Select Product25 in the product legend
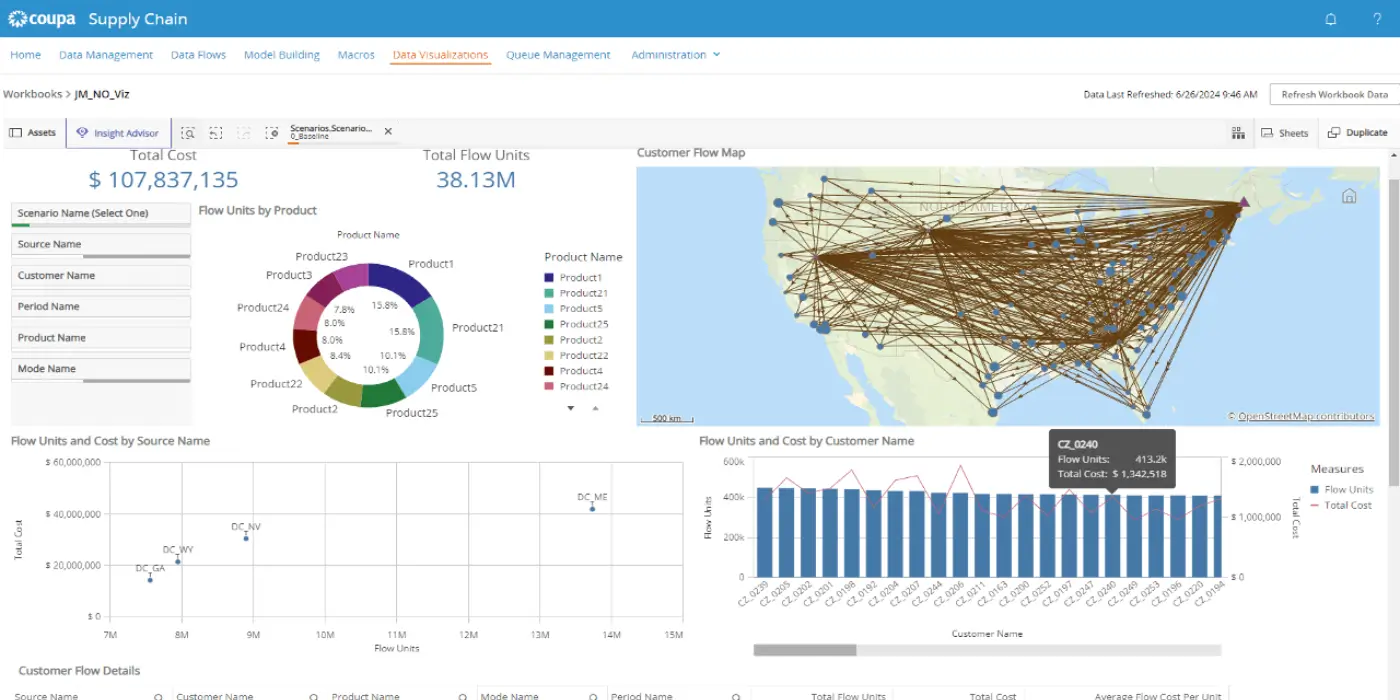Screen dimensions: 1400x700 575,324
